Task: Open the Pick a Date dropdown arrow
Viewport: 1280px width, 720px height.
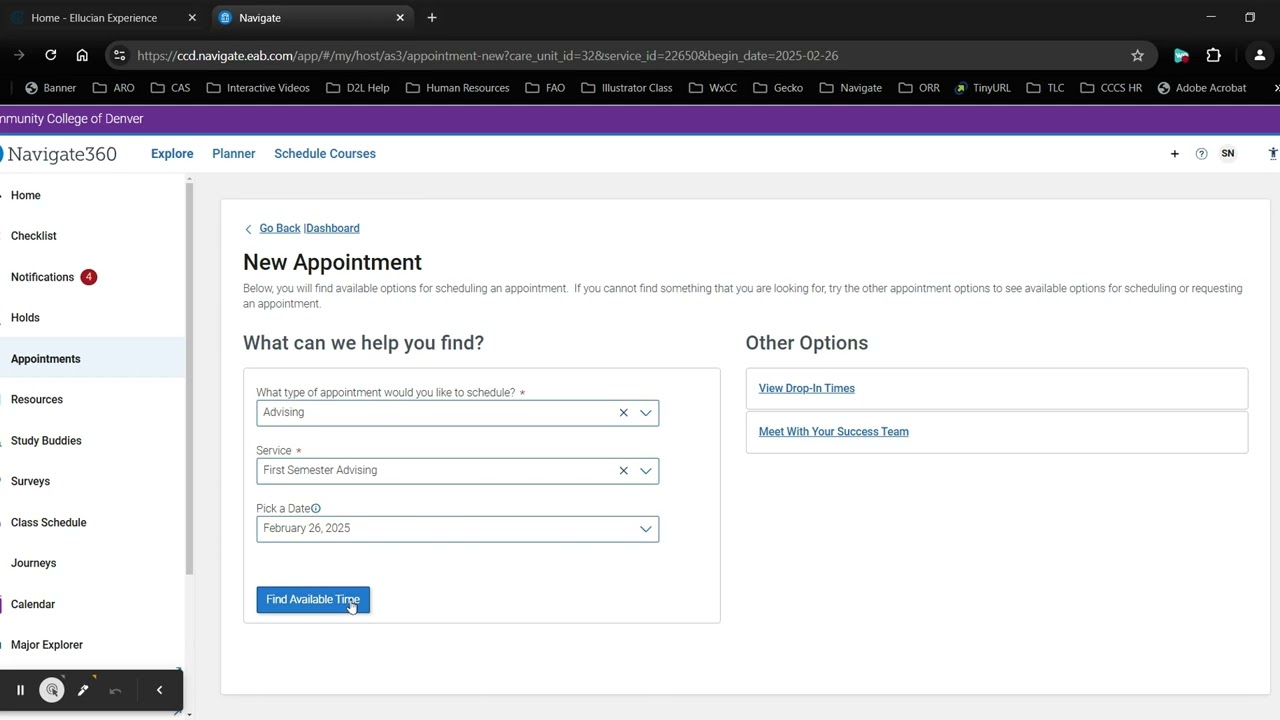Action: tap(646, 529)
